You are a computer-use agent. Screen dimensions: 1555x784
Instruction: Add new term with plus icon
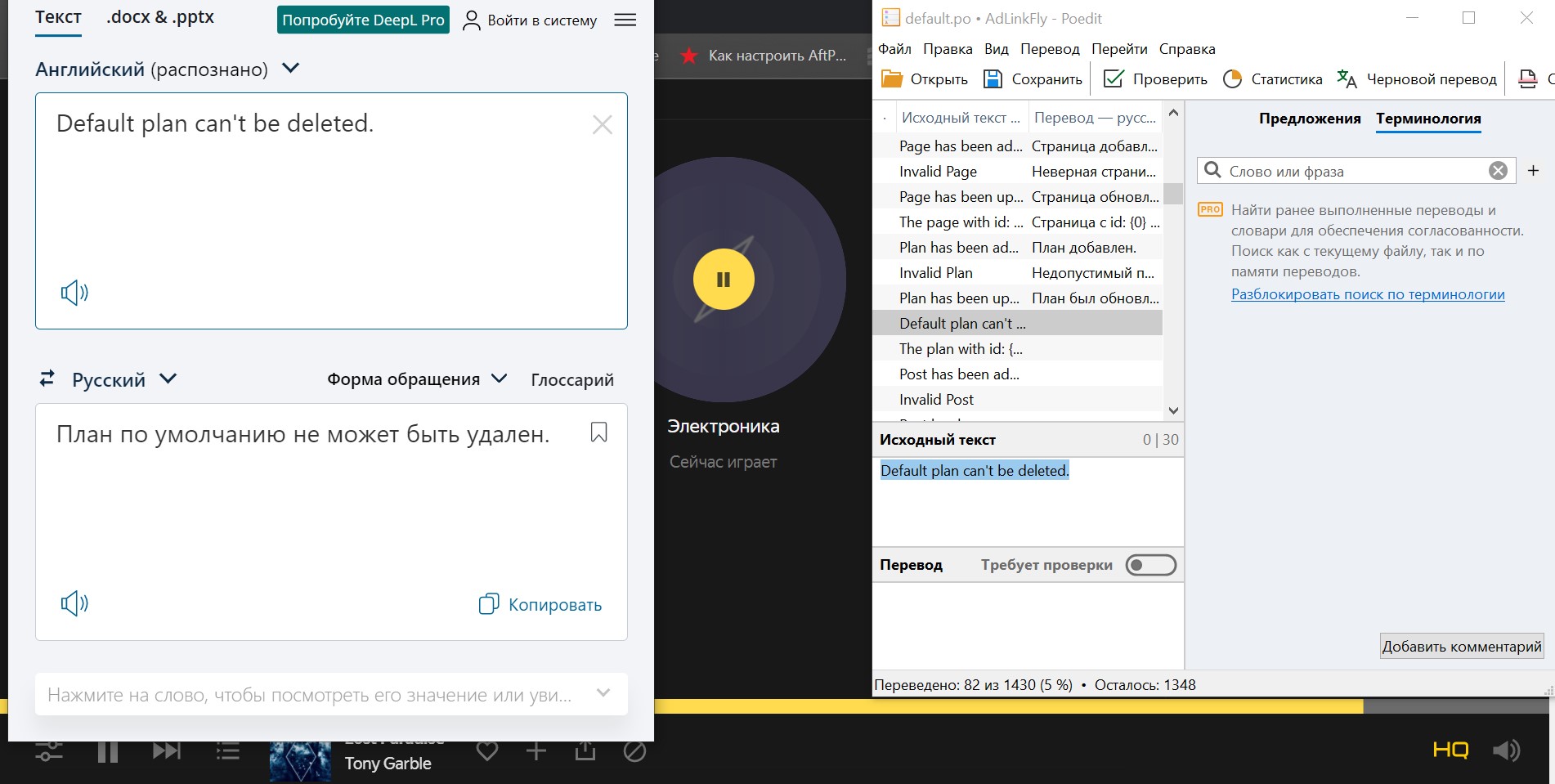(x=1533, y=171)
